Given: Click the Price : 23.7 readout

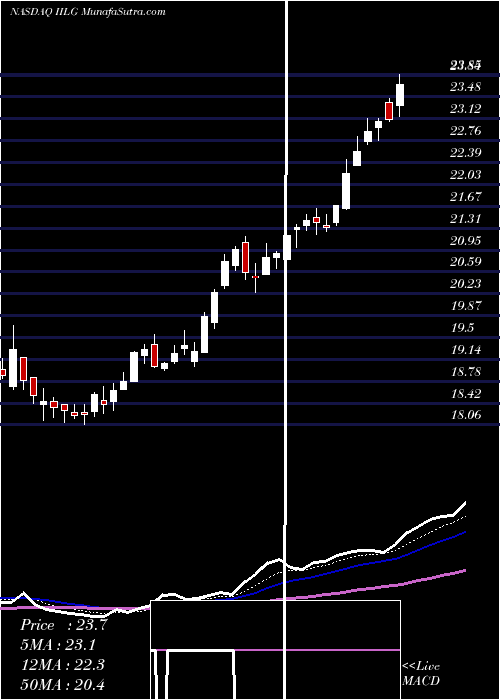Looking at the screenshot, I should click(x=63, y=625).
